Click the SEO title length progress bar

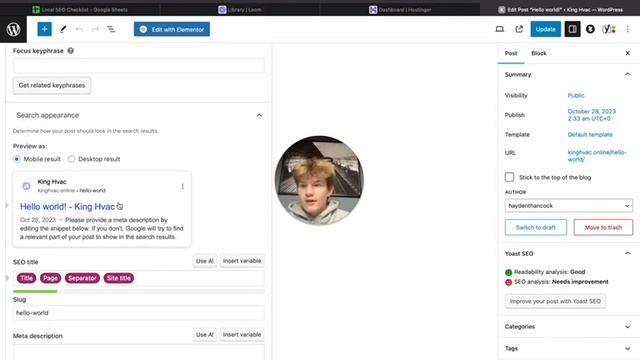[139, 291]
